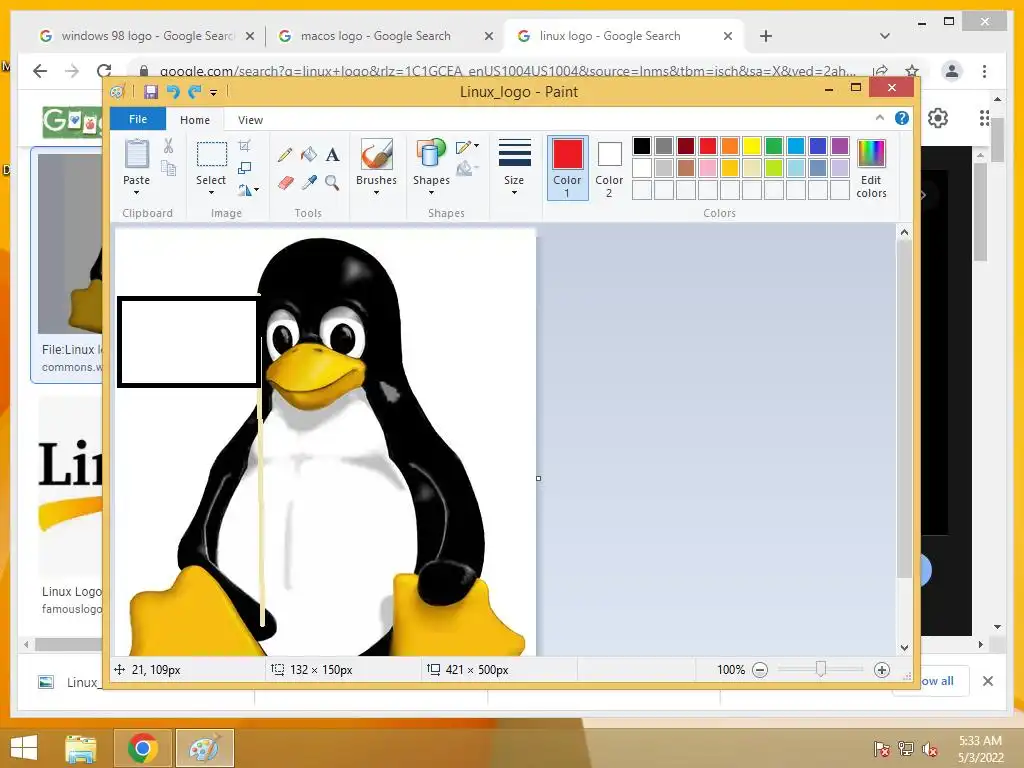Open Paint Help question mark icon

point(902,118)
